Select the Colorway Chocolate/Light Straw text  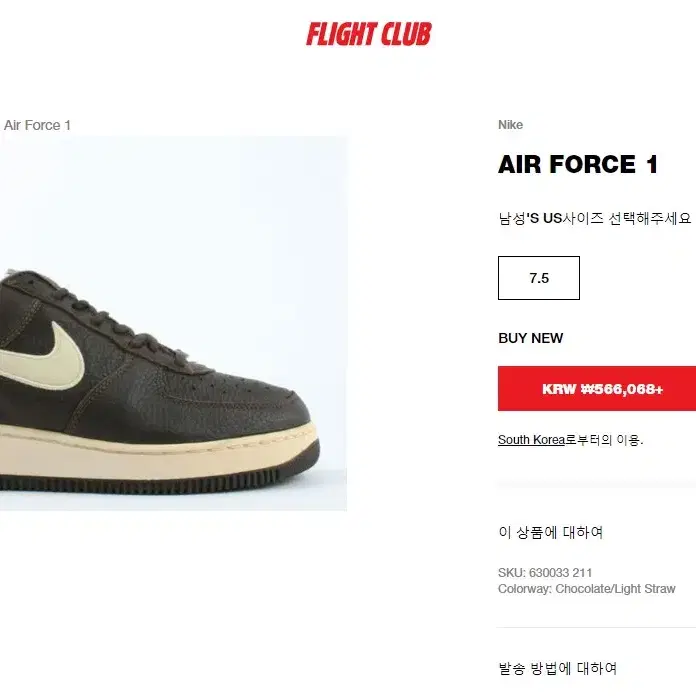(x=586, y=589)
